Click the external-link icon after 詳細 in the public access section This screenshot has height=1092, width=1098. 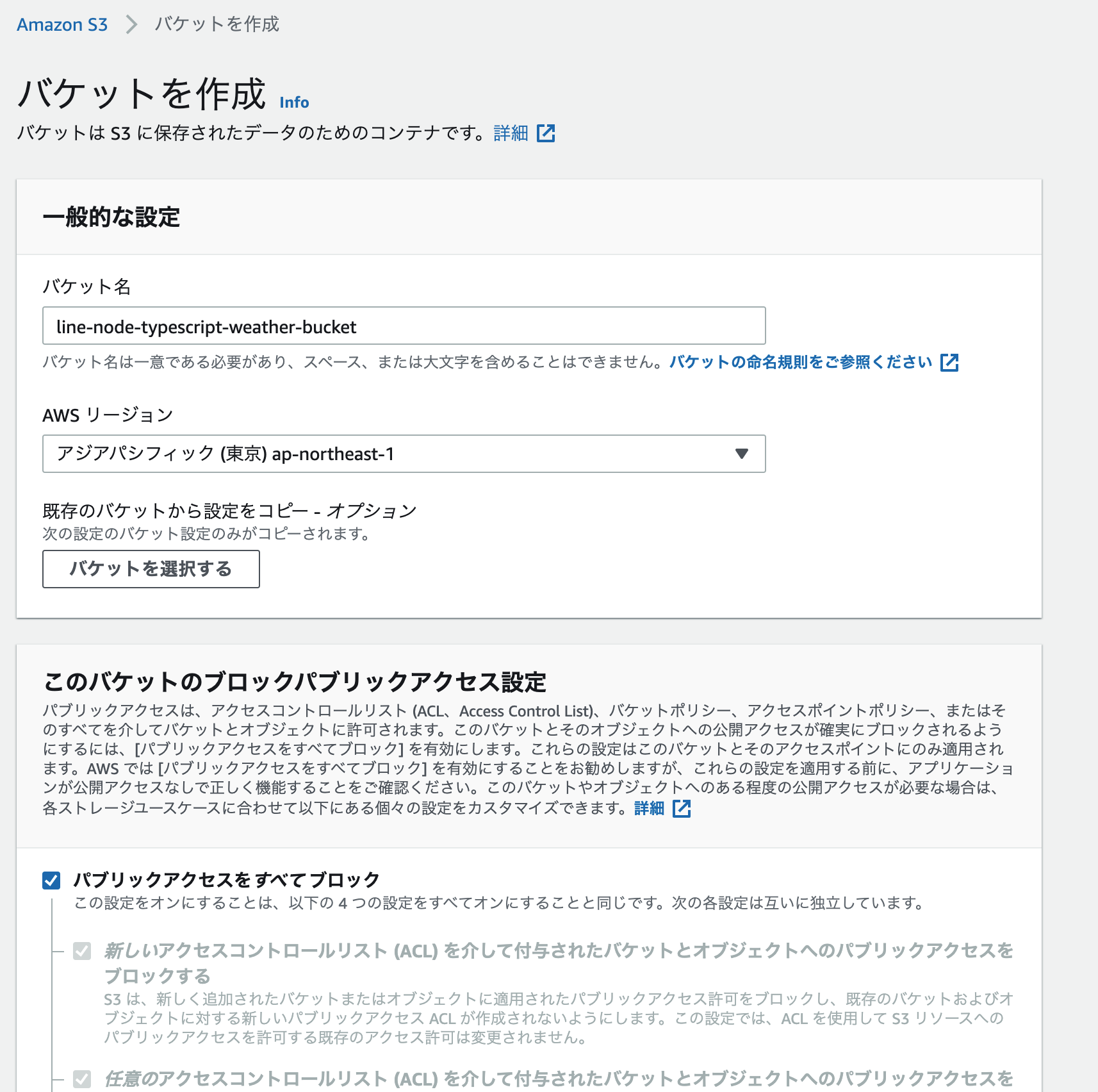(682, 809)
